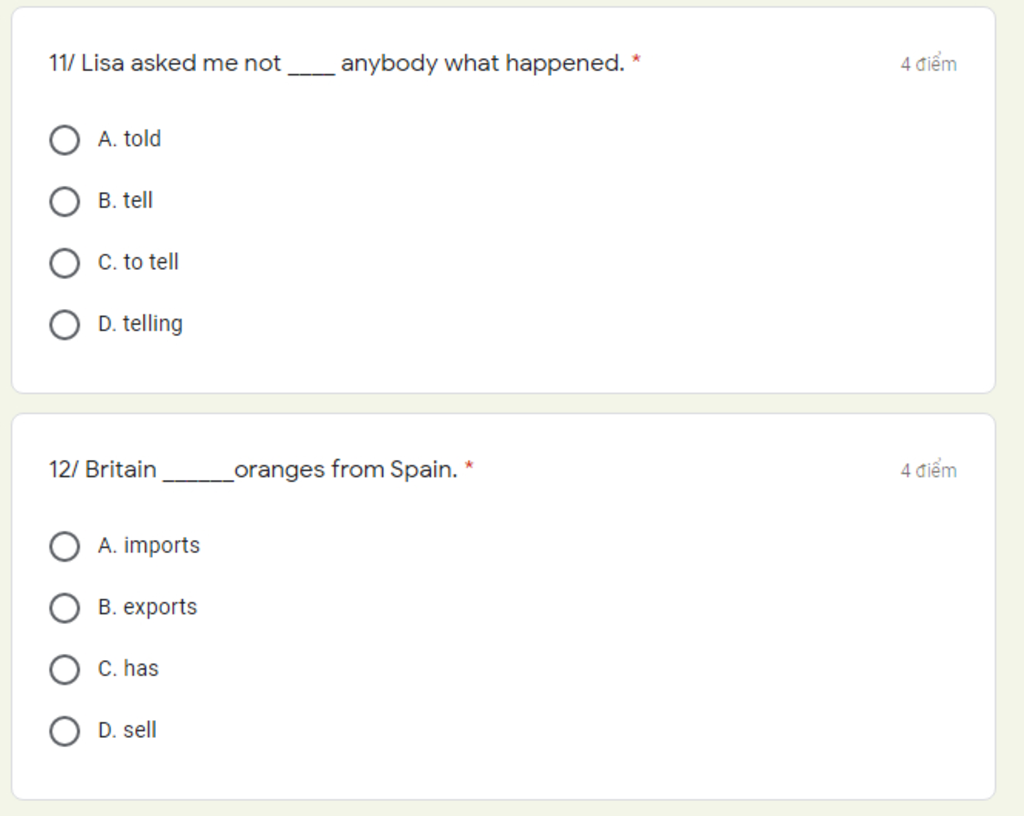Select the 'A. imports' radio button

[64, 546]
